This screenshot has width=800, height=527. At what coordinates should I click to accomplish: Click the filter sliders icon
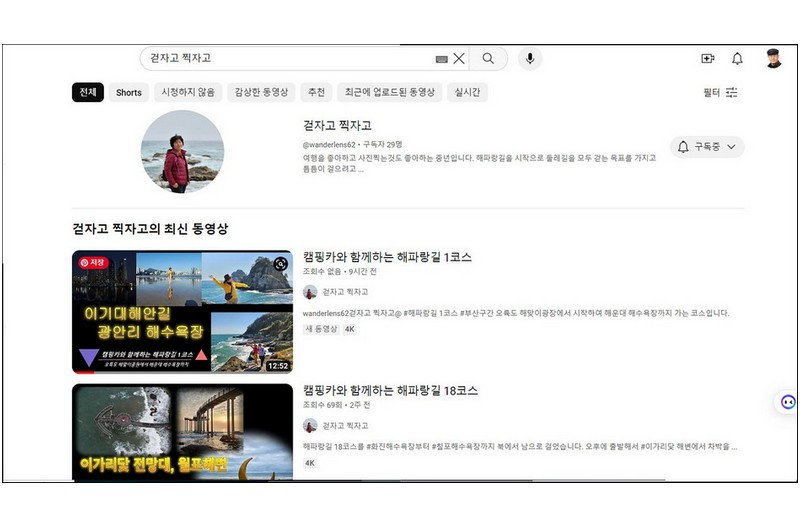tap(732, 92)
